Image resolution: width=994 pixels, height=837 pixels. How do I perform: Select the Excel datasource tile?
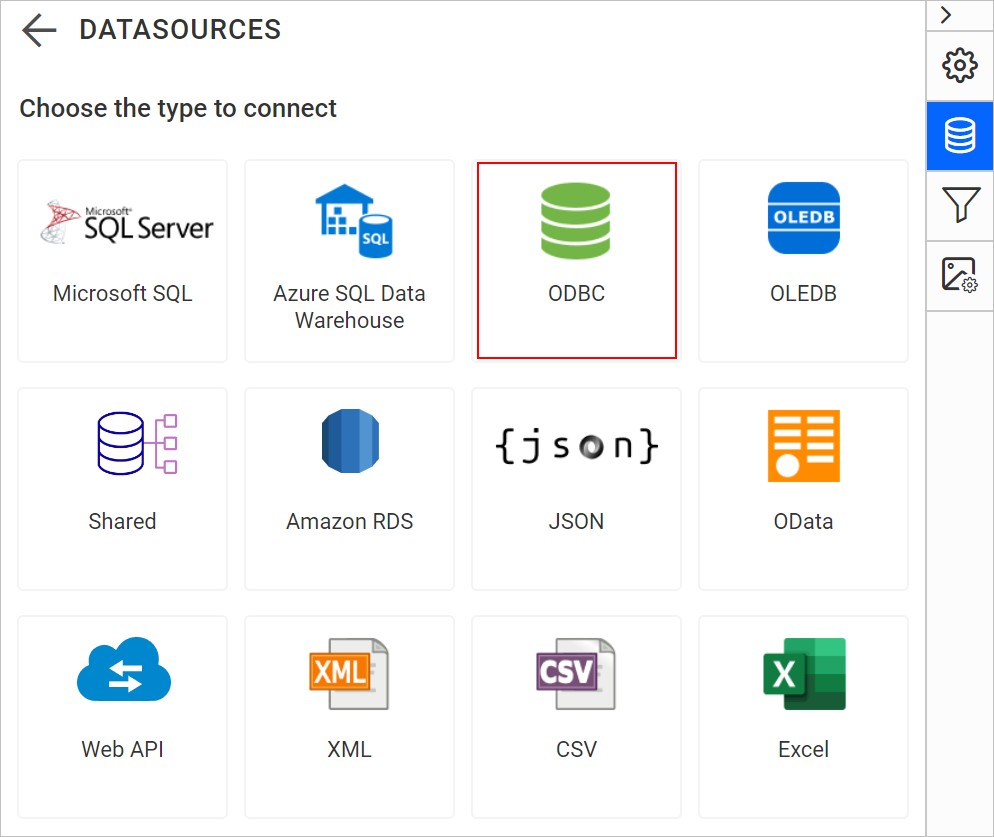click(803, 717)
